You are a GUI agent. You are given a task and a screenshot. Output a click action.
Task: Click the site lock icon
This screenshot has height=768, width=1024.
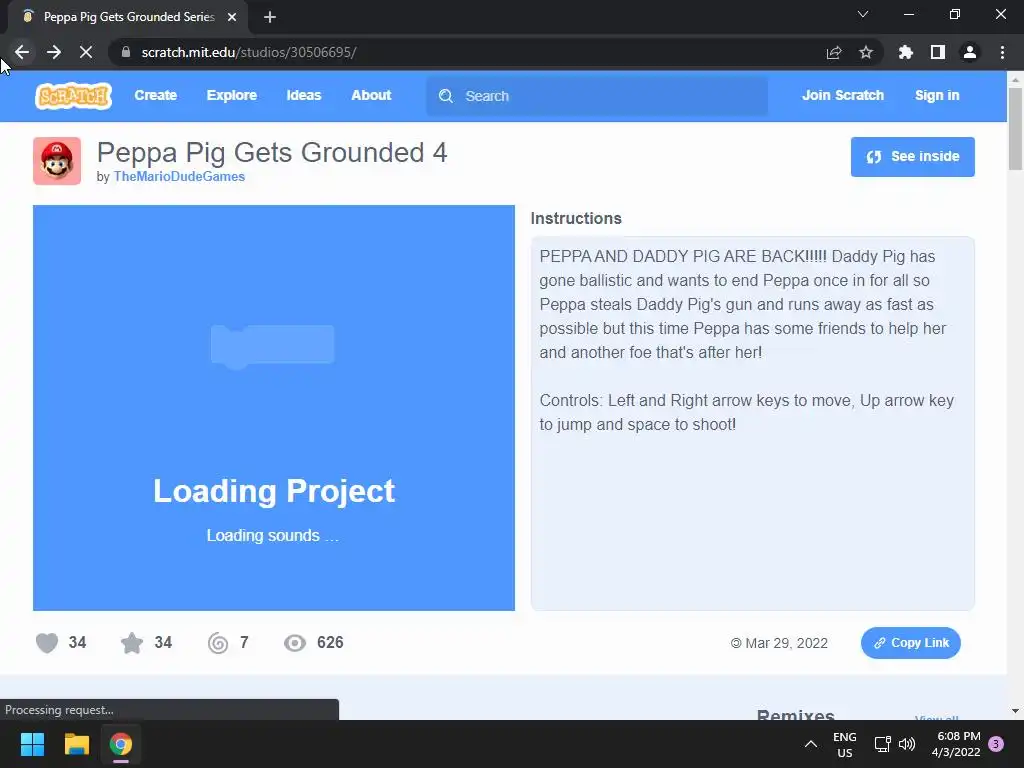125,52
